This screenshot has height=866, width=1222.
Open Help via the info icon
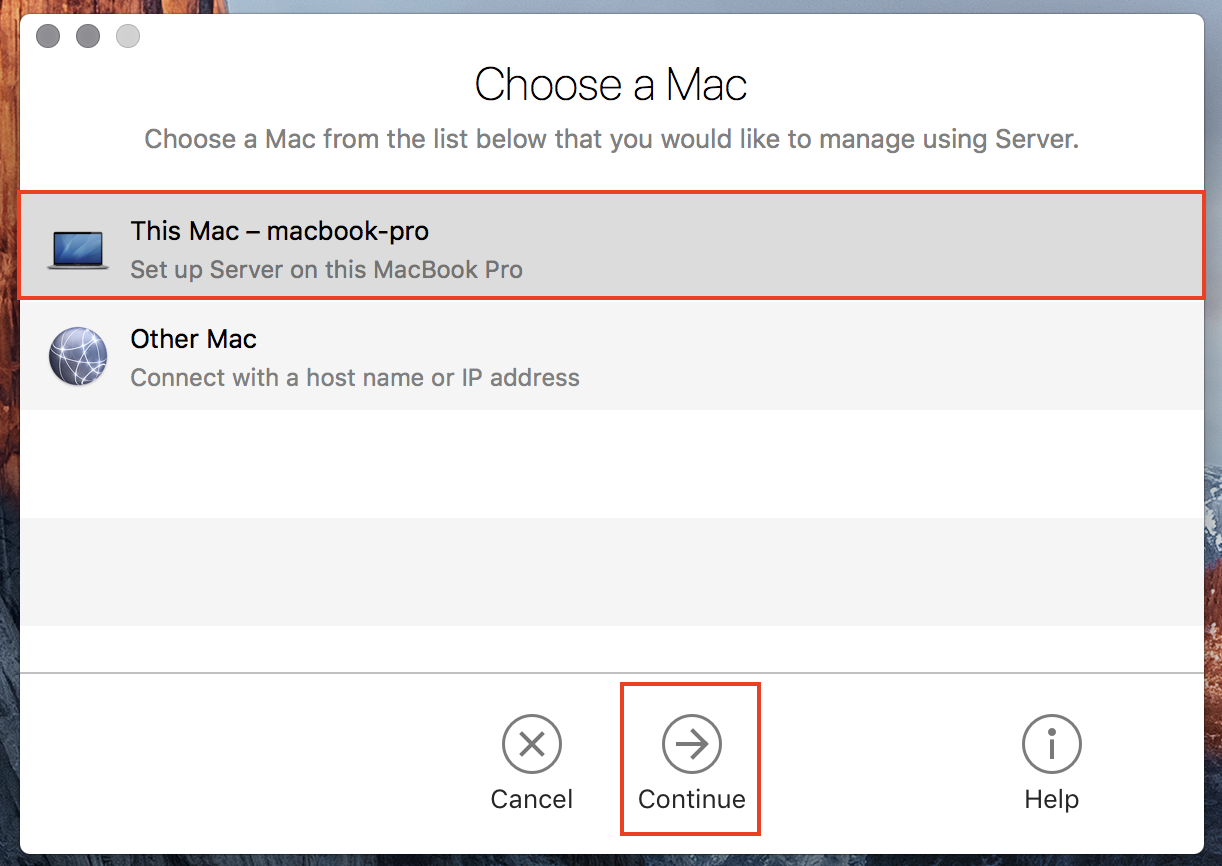click(x=1051, y=744)
